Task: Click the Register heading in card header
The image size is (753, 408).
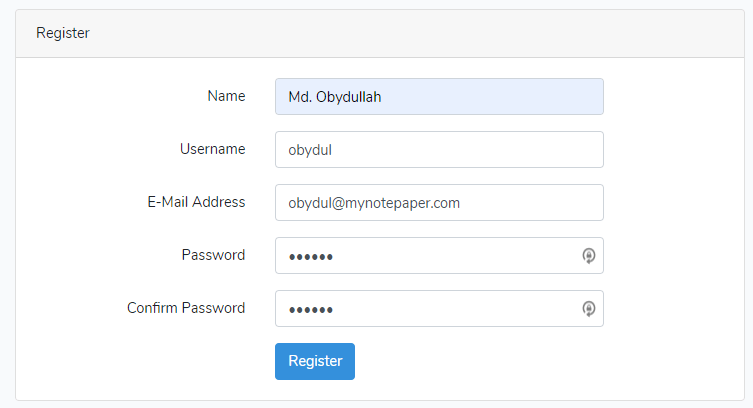Action: (x=63, y=33)
